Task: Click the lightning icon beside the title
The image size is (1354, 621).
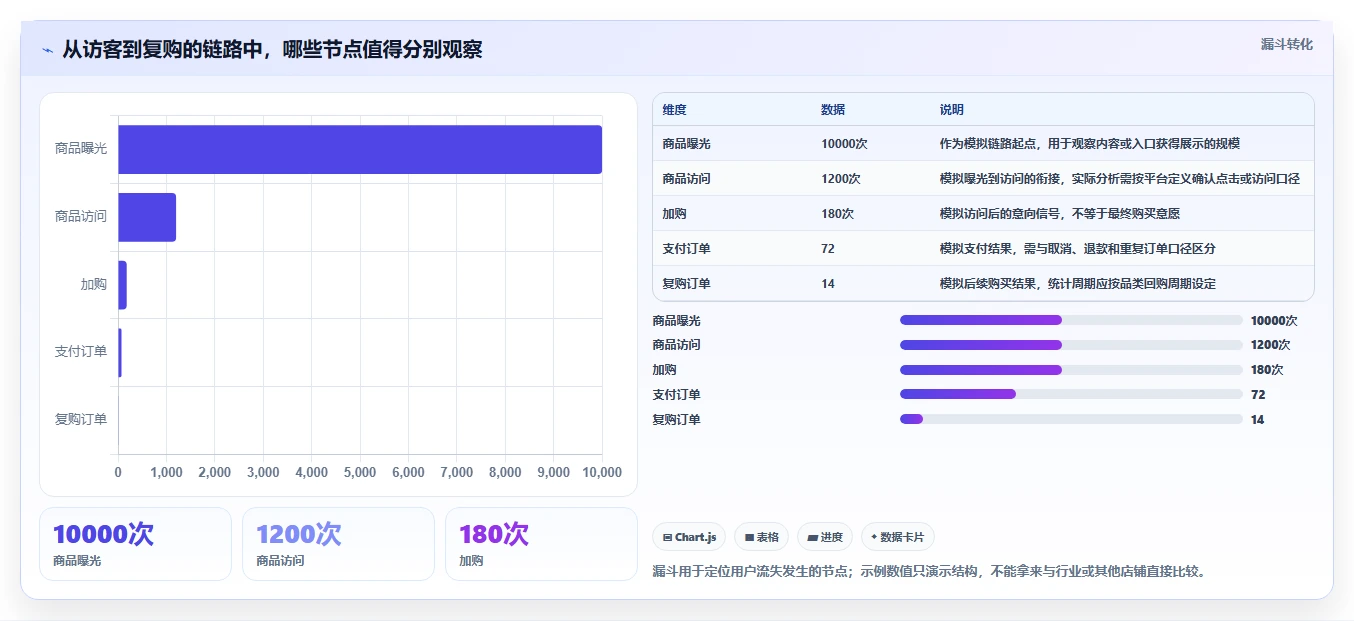Action: [47, 50]
